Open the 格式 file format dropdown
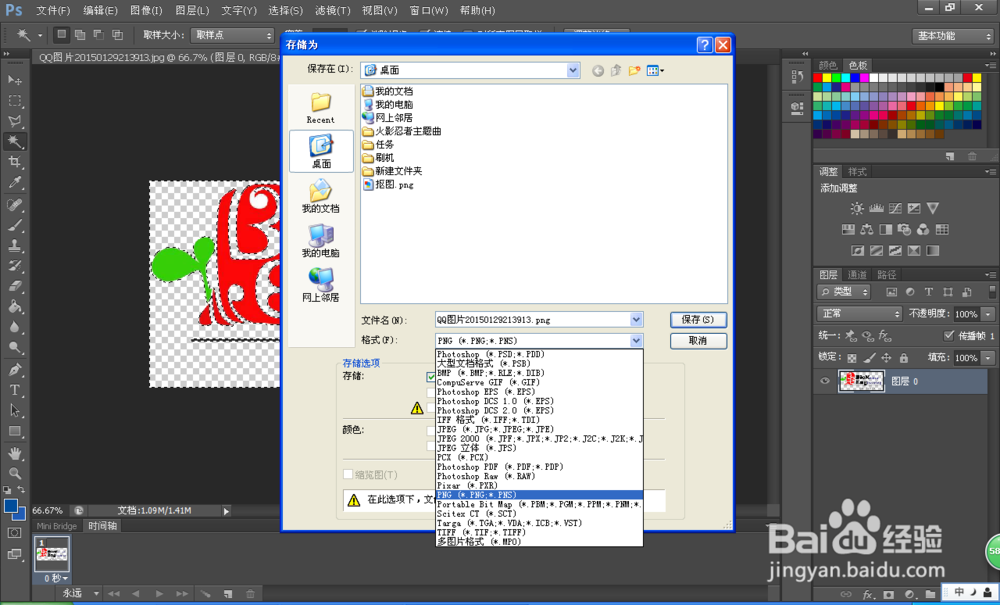Screen dimensions: 1000x605 click(634, 340)
